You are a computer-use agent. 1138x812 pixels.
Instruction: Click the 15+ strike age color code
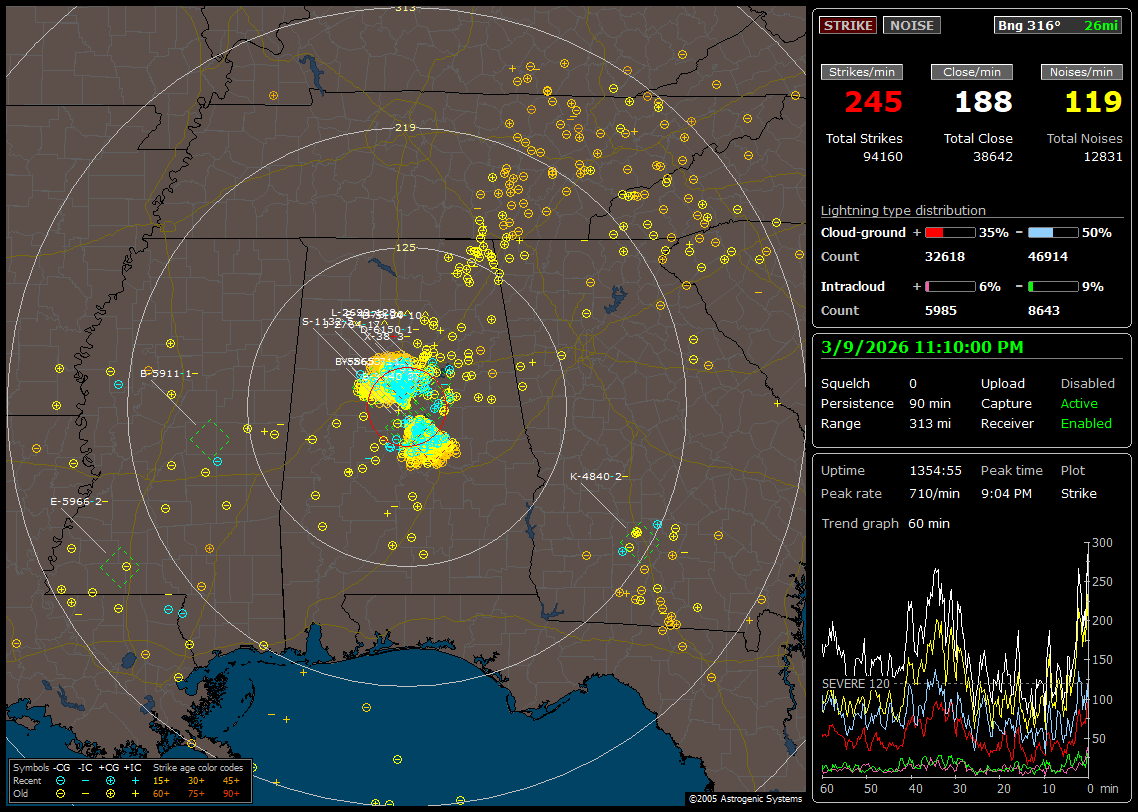(161, 780)
